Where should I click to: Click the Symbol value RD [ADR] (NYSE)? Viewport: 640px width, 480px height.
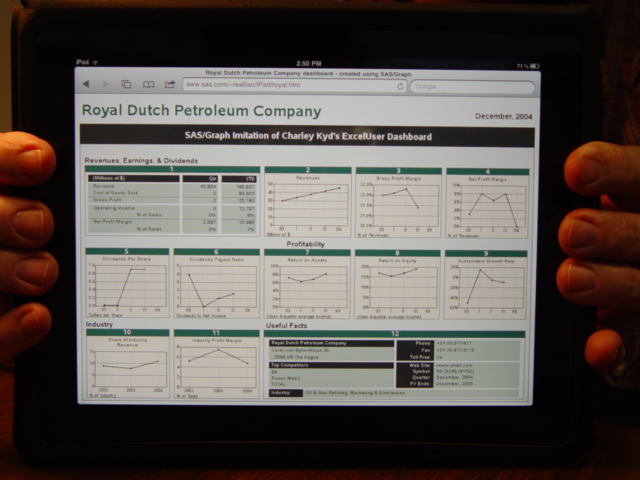click(x=457, y=371)
